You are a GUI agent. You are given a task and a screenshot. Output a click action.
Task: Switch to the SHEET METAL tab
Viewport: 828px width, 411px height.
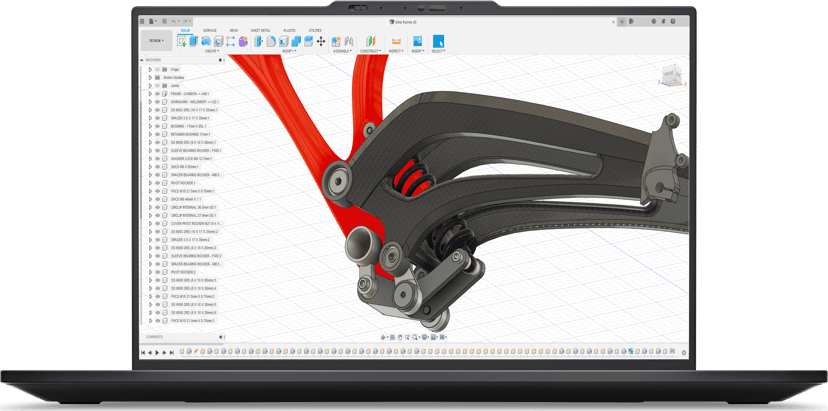point(260,31)
